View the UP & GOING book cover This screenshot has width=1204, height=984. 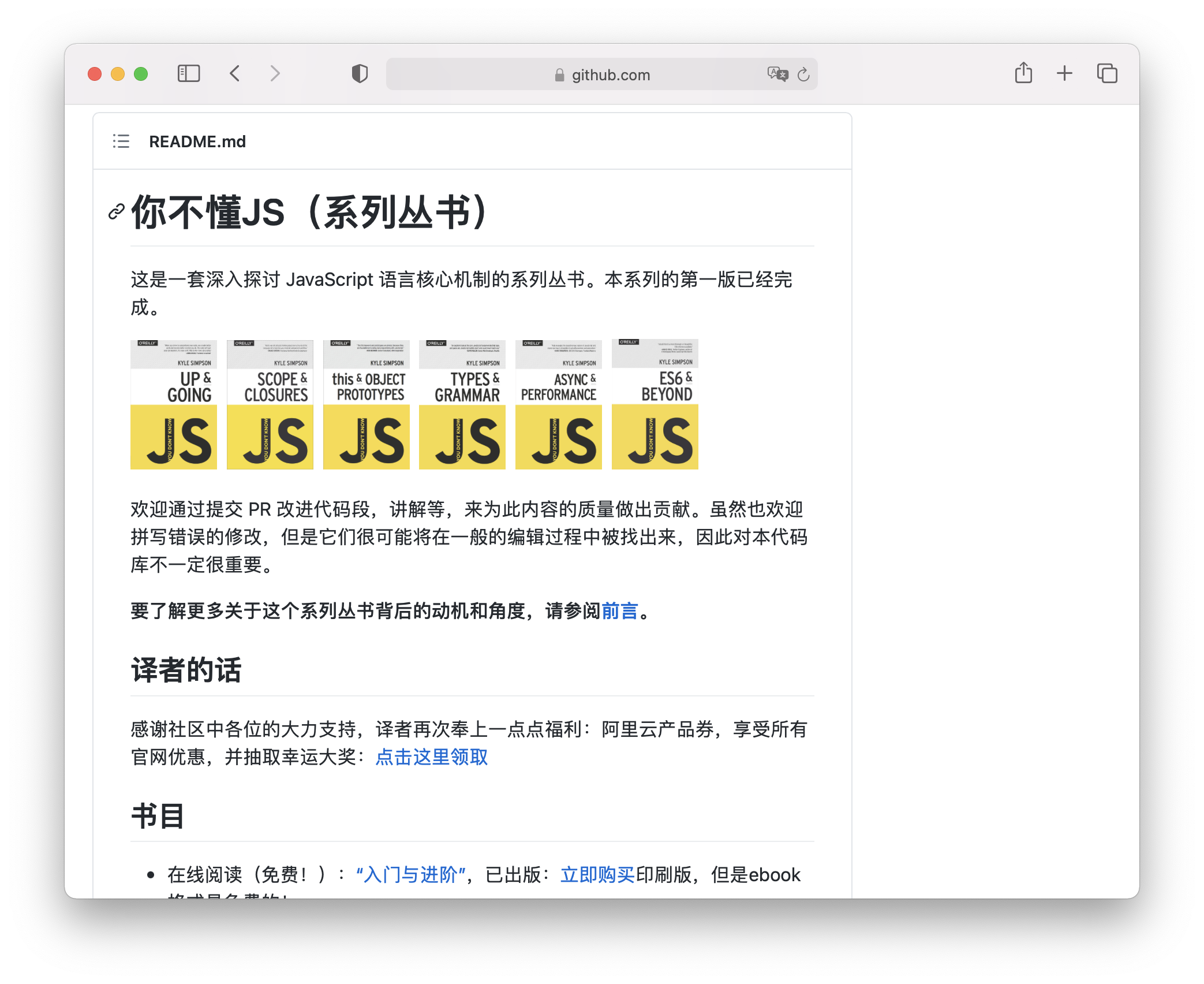[173, 404]
